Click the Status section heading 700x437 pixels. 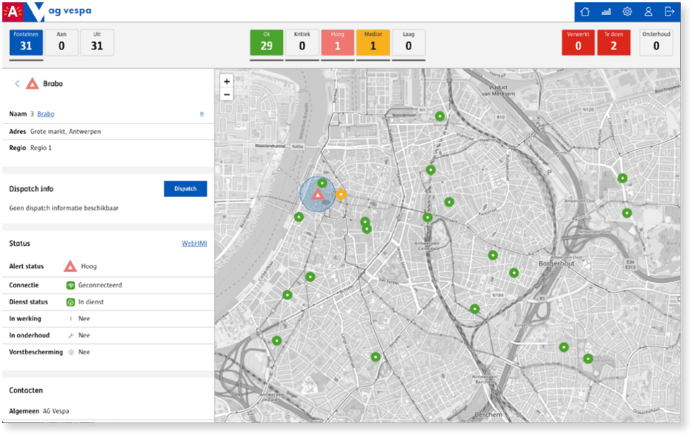tap(20, 243)
